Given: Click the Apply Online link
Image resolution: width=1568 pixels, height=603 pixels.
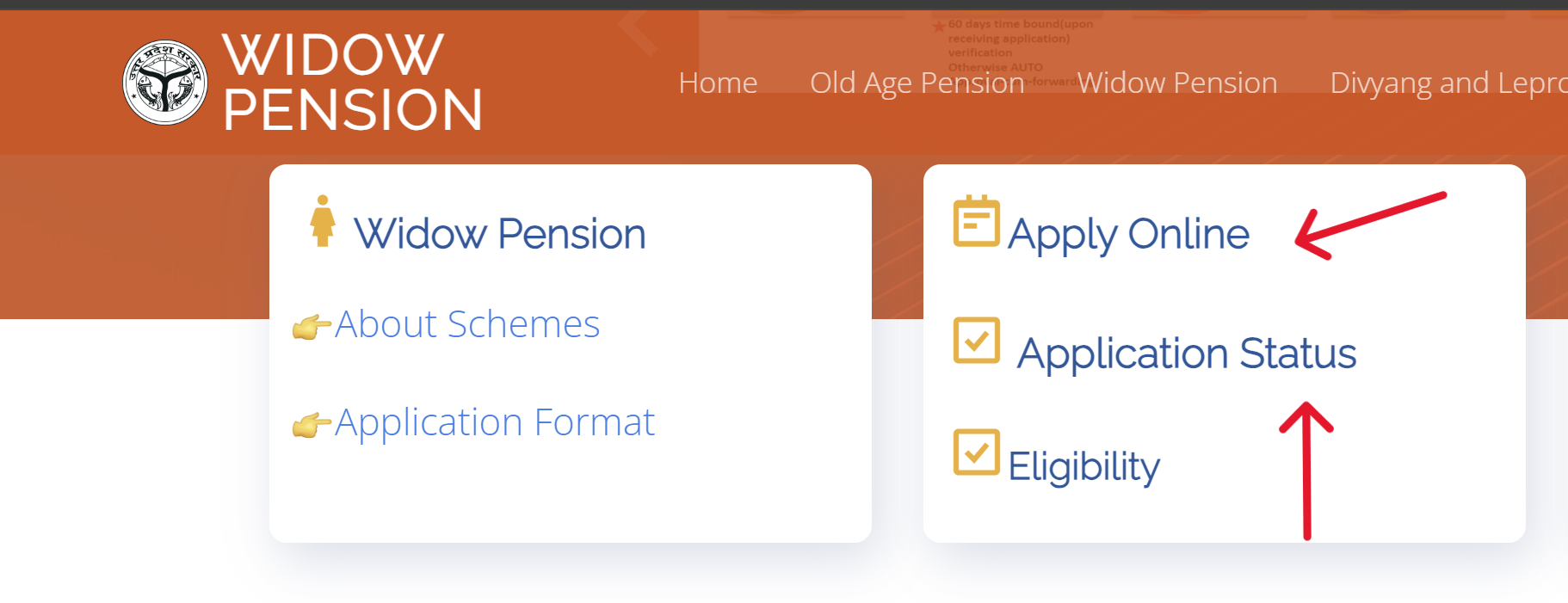Looking at the screenshot, I should pos(1129,233).
